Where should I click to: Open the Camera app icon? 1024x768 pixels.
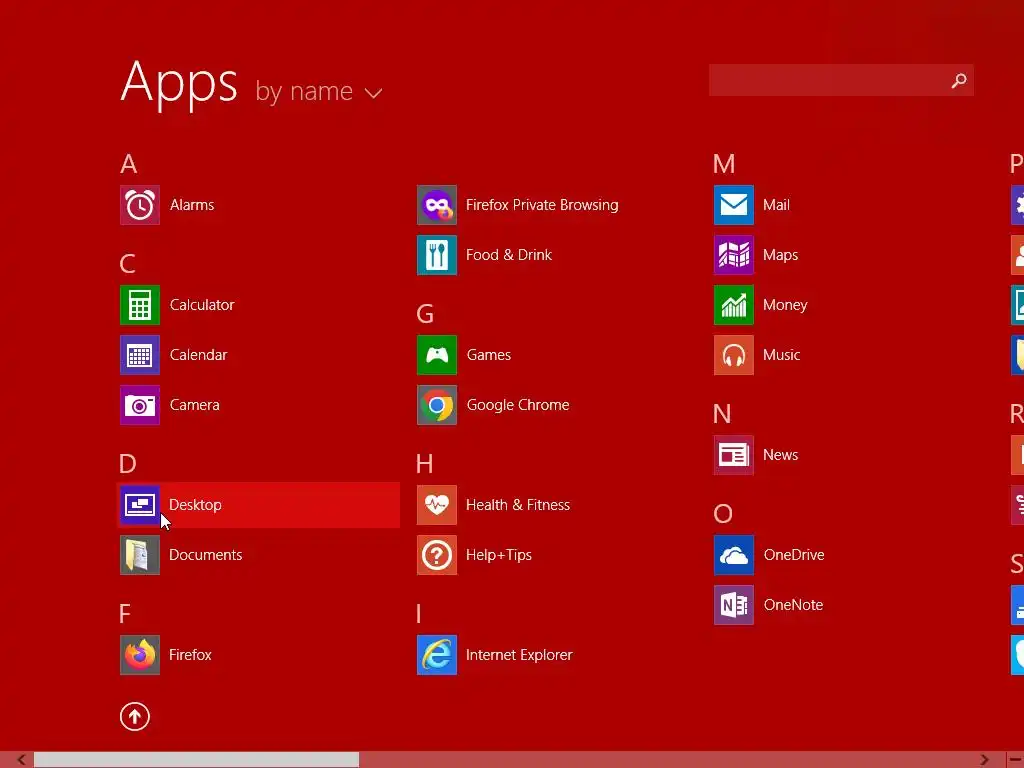click(140, 405)
